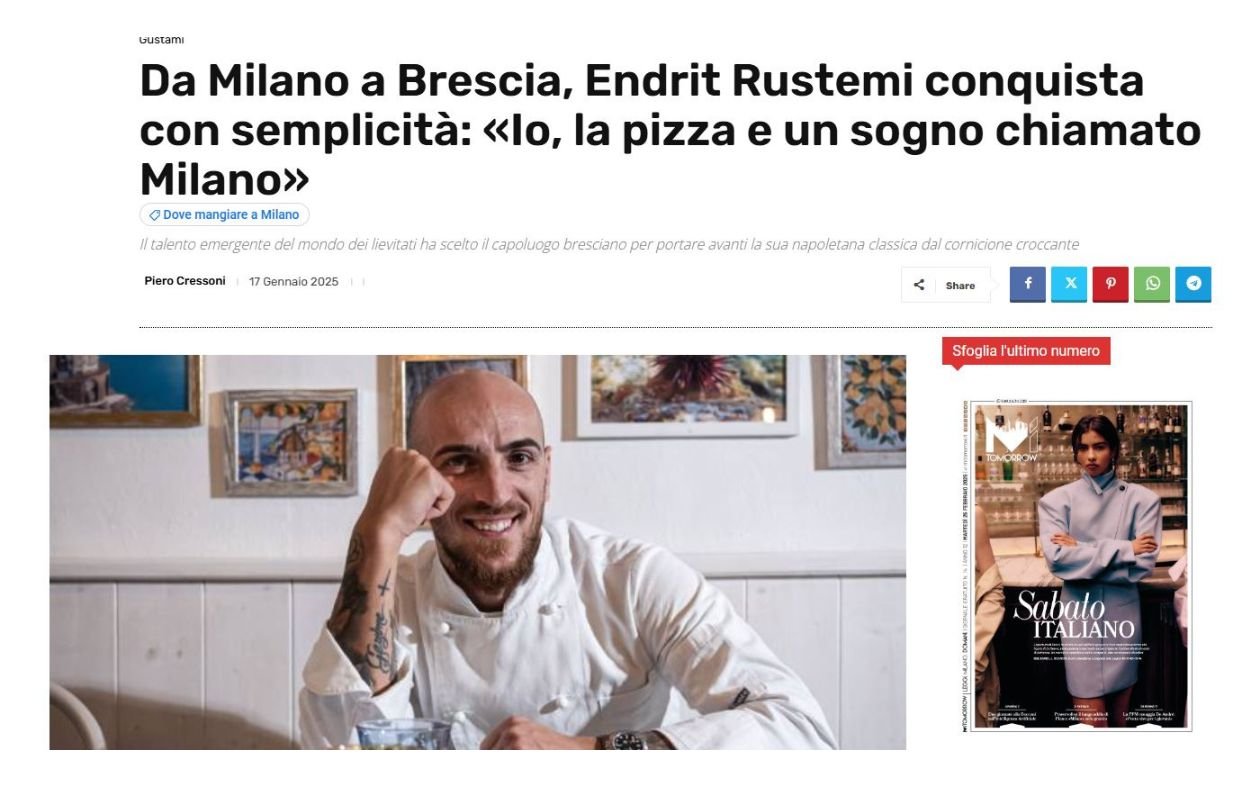Open the 'Dove mangiare a Milano' tag
Viewport: 1251px width, 787px height.
tap(225, 215)
